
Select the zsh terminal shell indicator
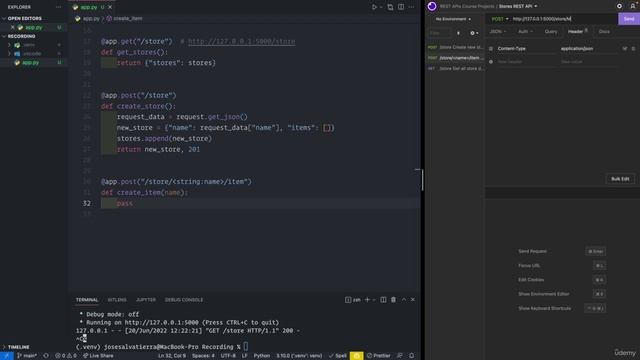pos(353,300)
